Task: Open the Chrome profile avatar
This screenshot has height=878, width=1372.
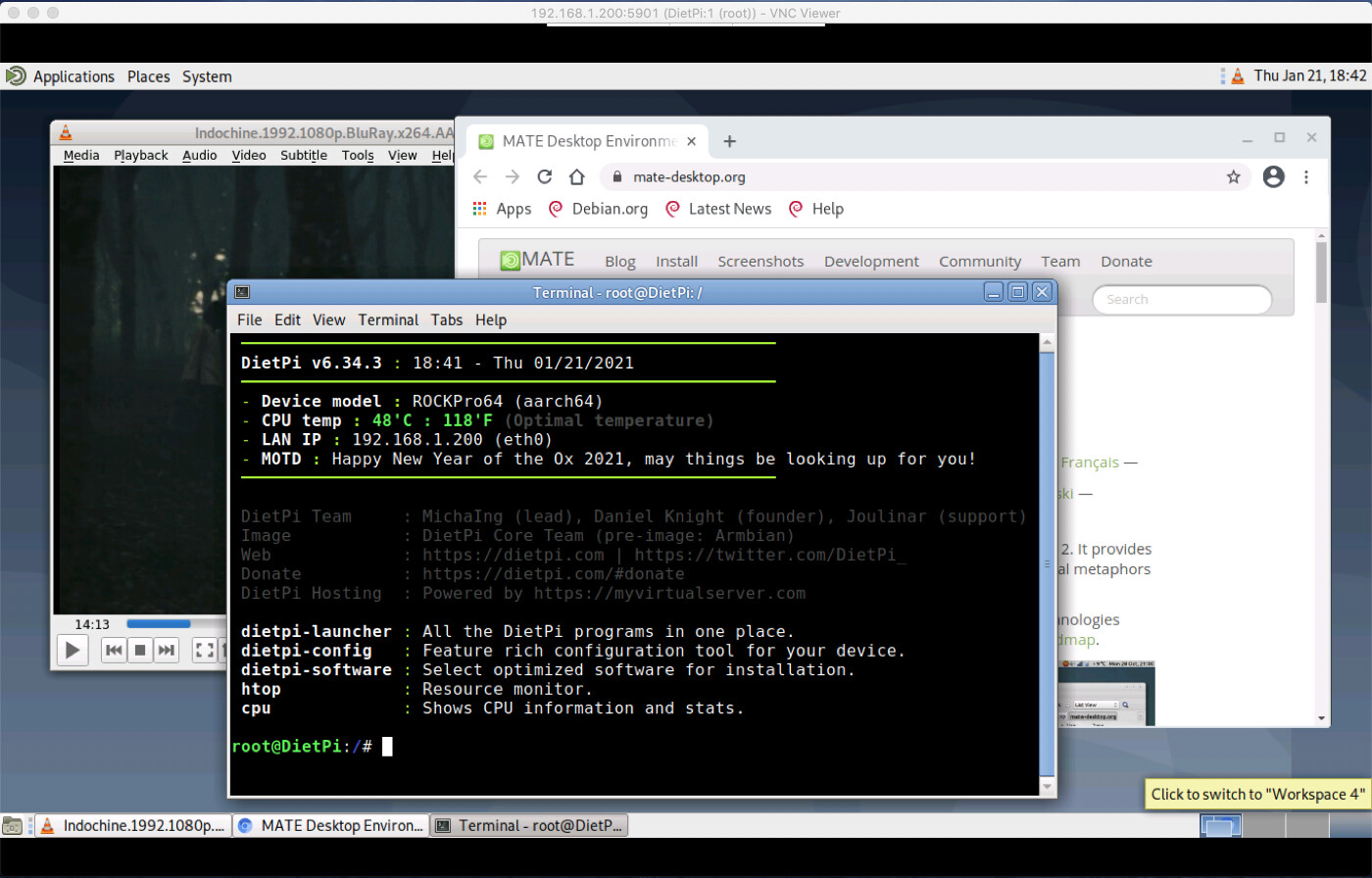Action: (x=1273, y=176)
